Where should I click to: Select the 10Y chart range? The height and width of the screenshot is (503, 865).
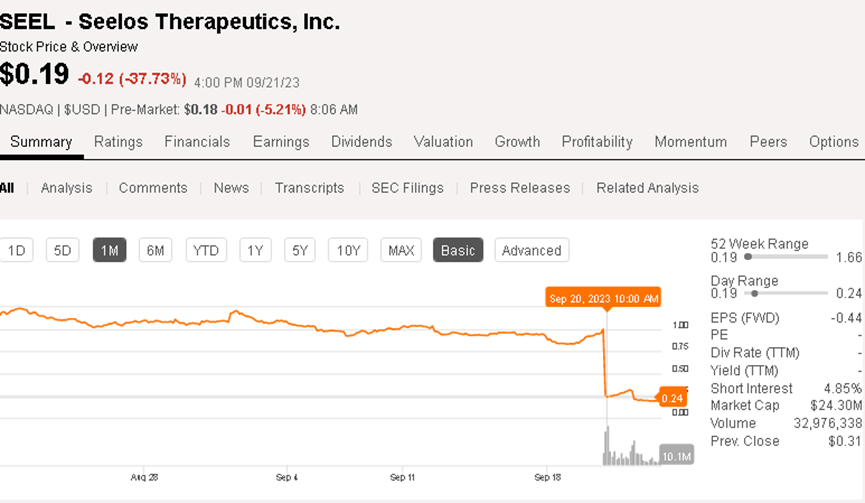[348, 250]
